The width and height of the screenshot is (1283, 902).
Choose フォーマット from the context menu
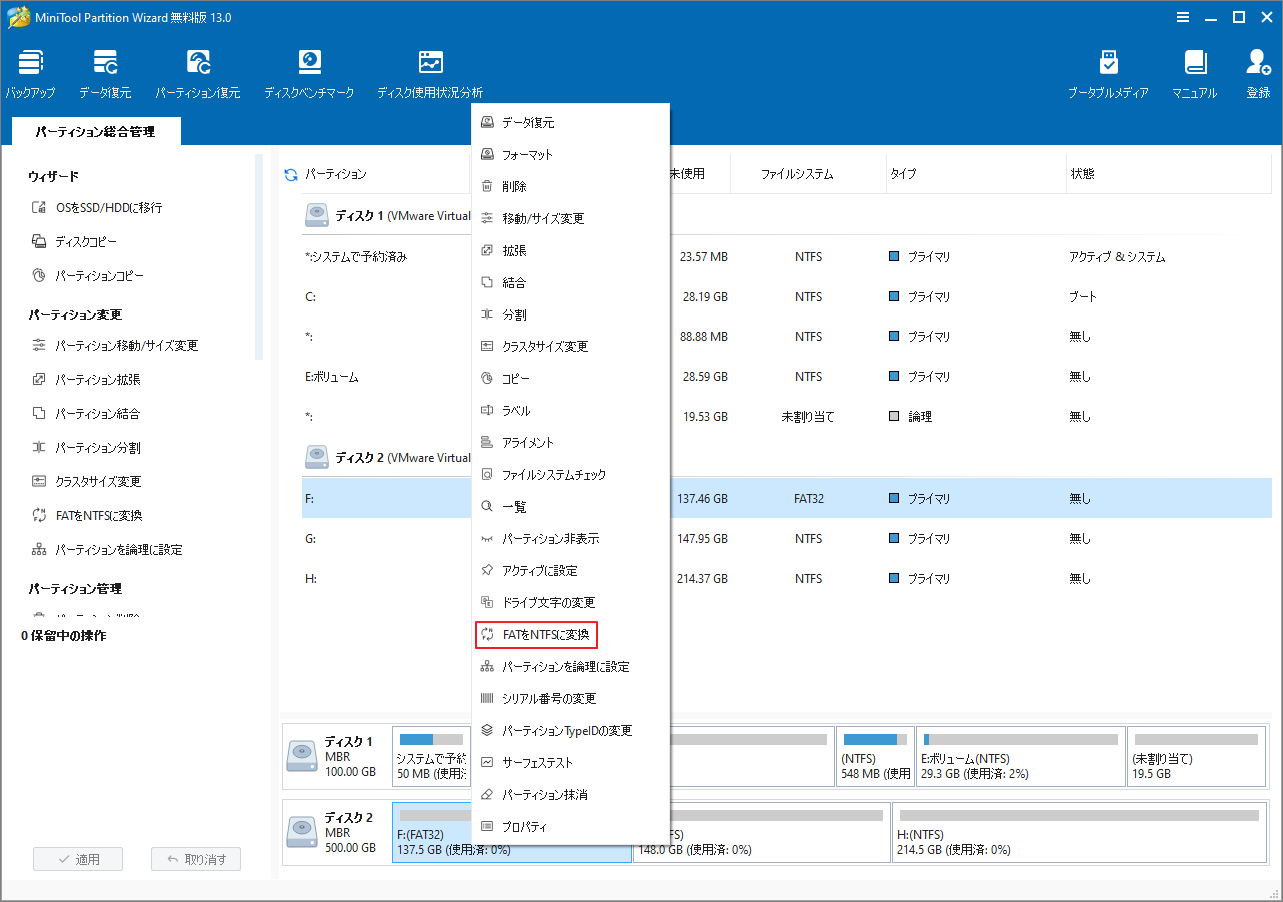[x=527, y=155]
